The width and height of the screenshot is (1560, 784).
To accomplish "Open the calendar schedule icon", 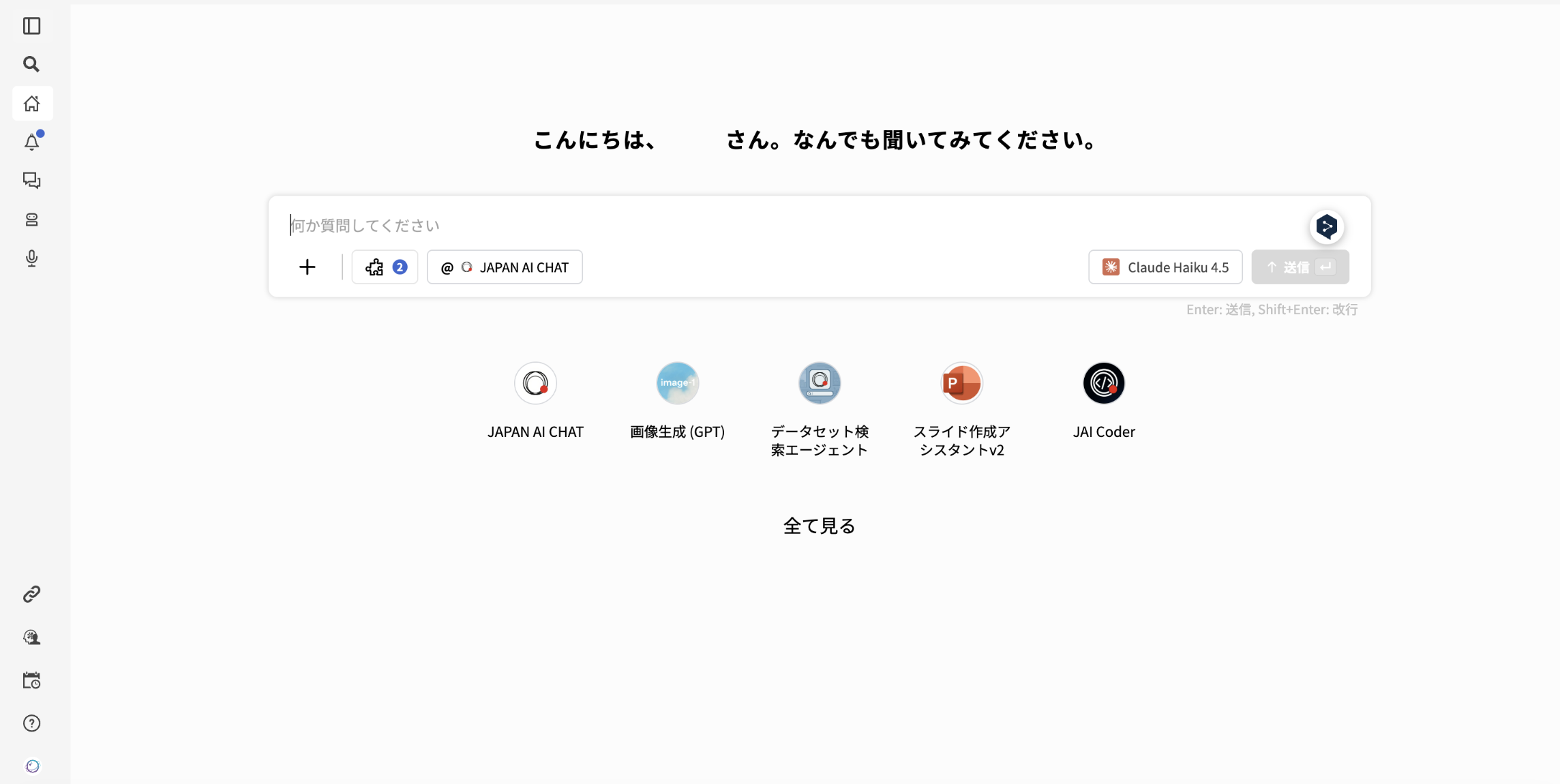I will coord(32,680).
